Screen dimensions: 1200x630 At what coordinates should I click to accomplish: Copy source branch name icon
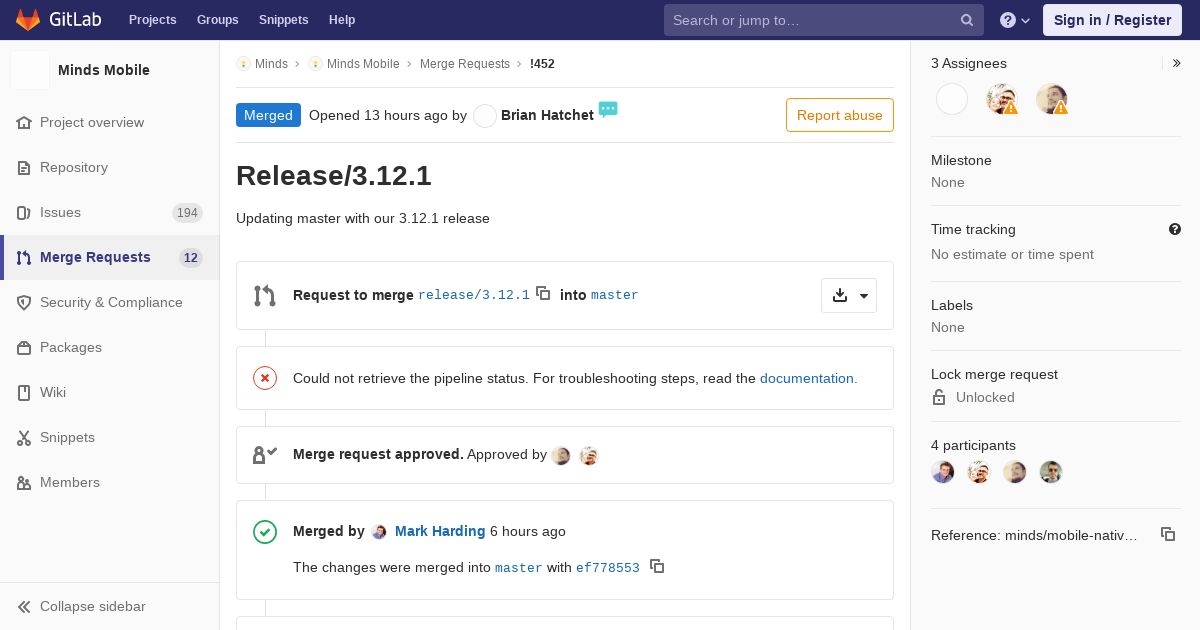point(543,293)
